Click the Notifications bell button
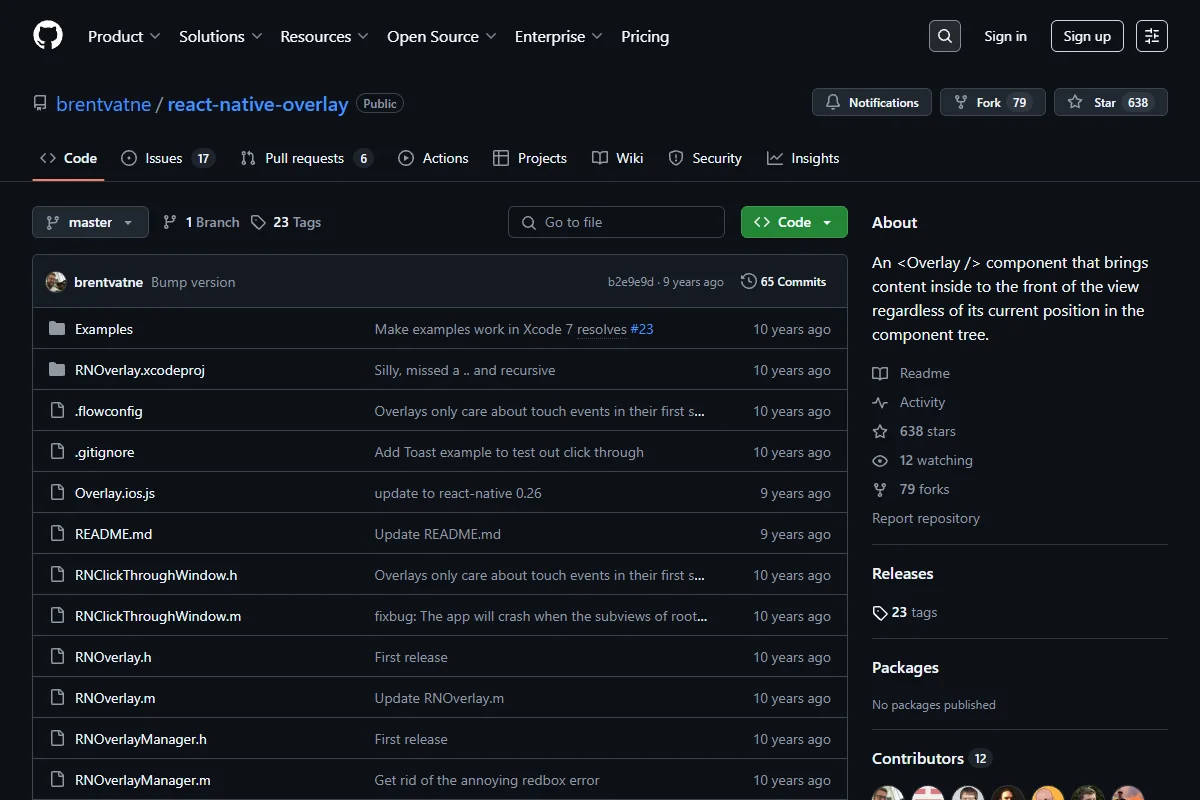Screen dimensions: 1200x800 click(872, 102)
